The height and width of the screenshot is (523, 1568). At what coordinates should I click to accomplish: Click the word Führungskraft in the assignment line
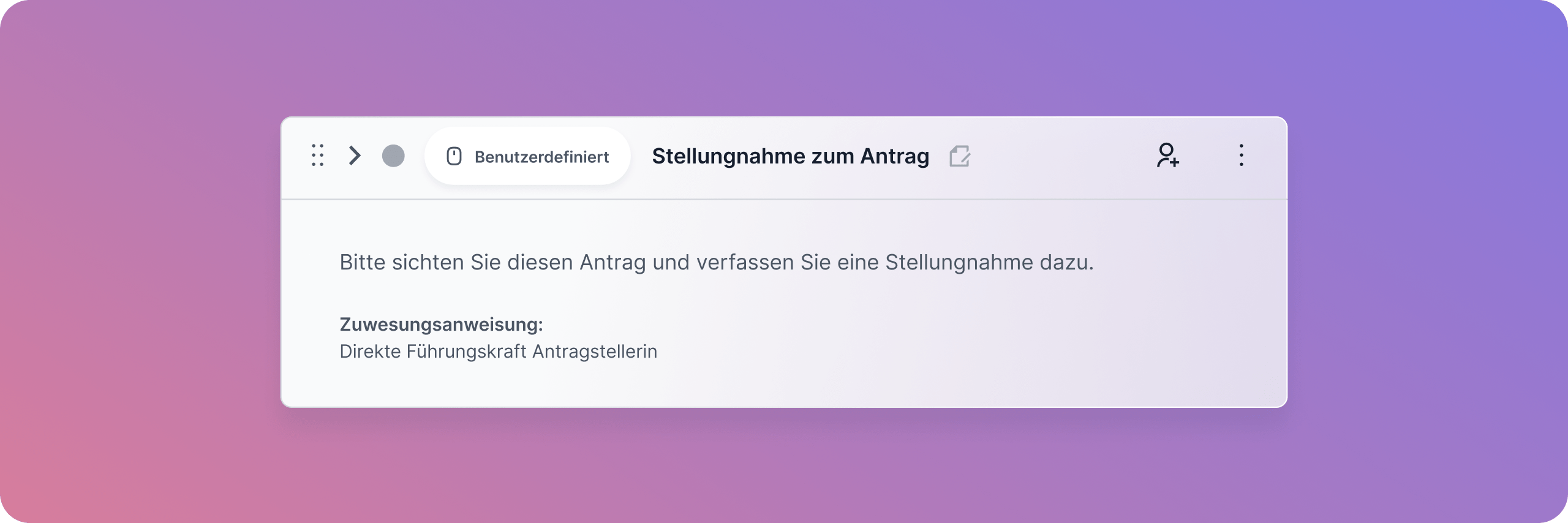click(x=466, y=352)
